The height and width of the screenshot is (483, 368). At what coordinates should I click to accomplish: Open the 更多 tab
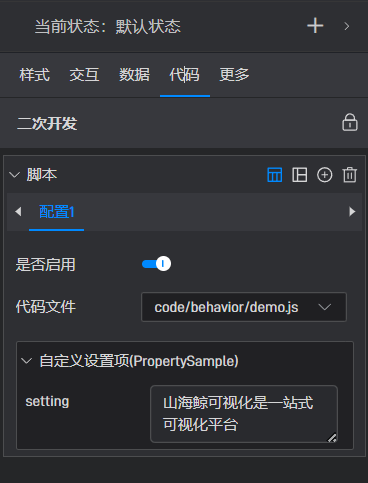[234, 74]
